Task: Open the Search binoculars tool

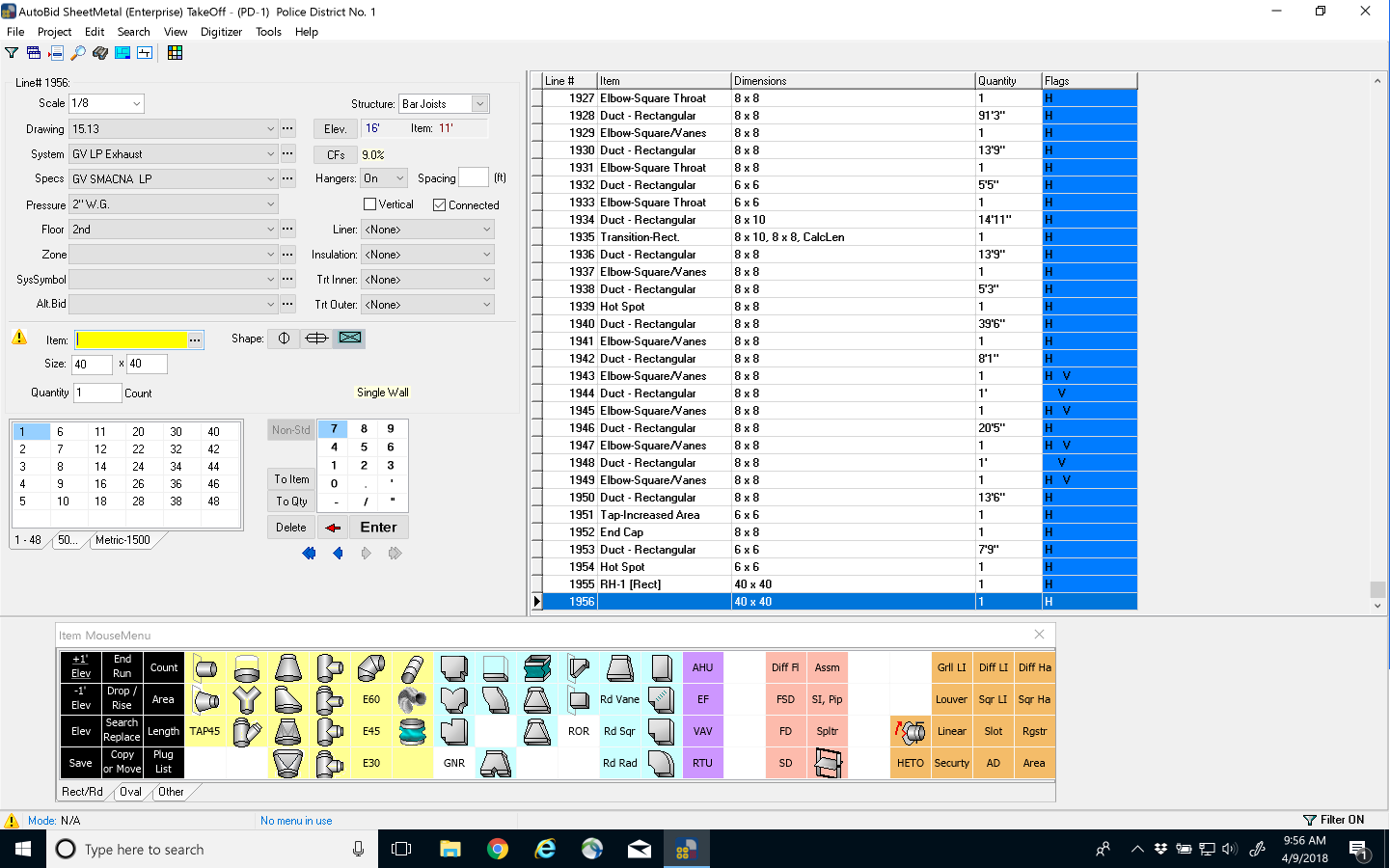Action: coord(100,52)
